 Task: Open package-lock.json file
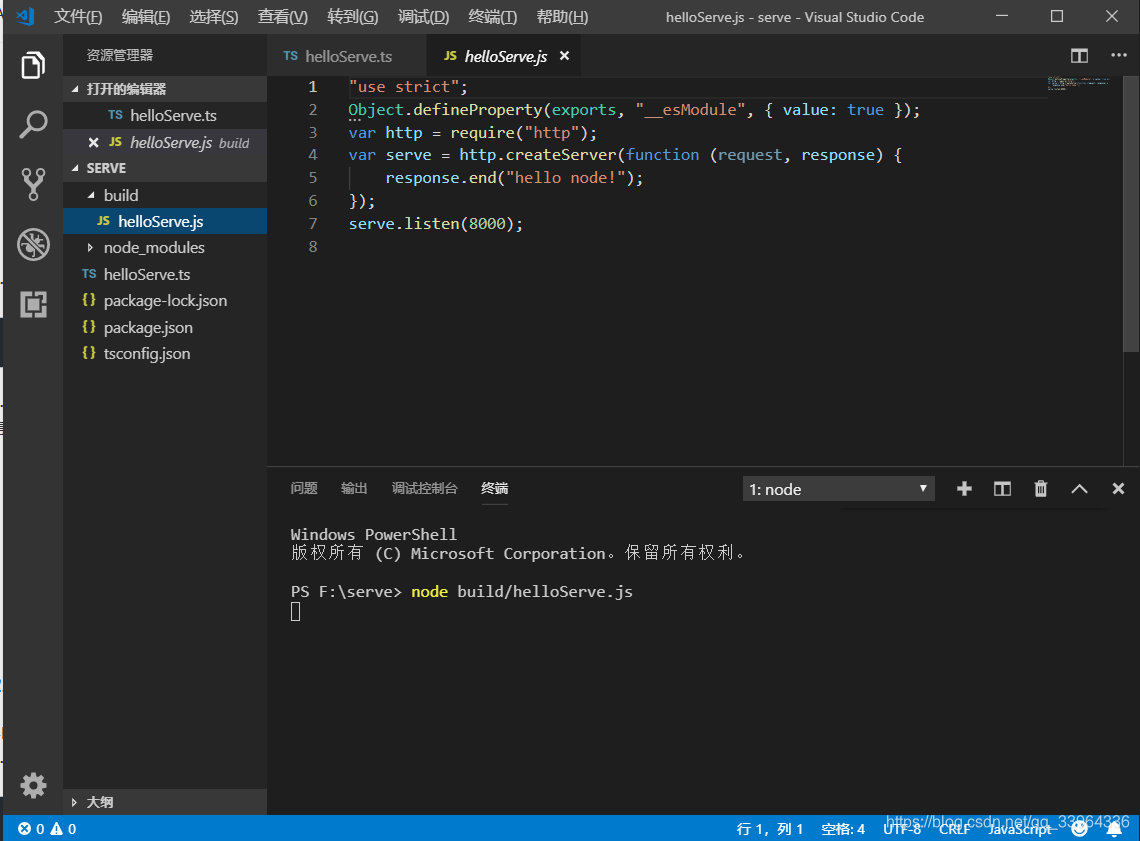click(x=165, y=300)
